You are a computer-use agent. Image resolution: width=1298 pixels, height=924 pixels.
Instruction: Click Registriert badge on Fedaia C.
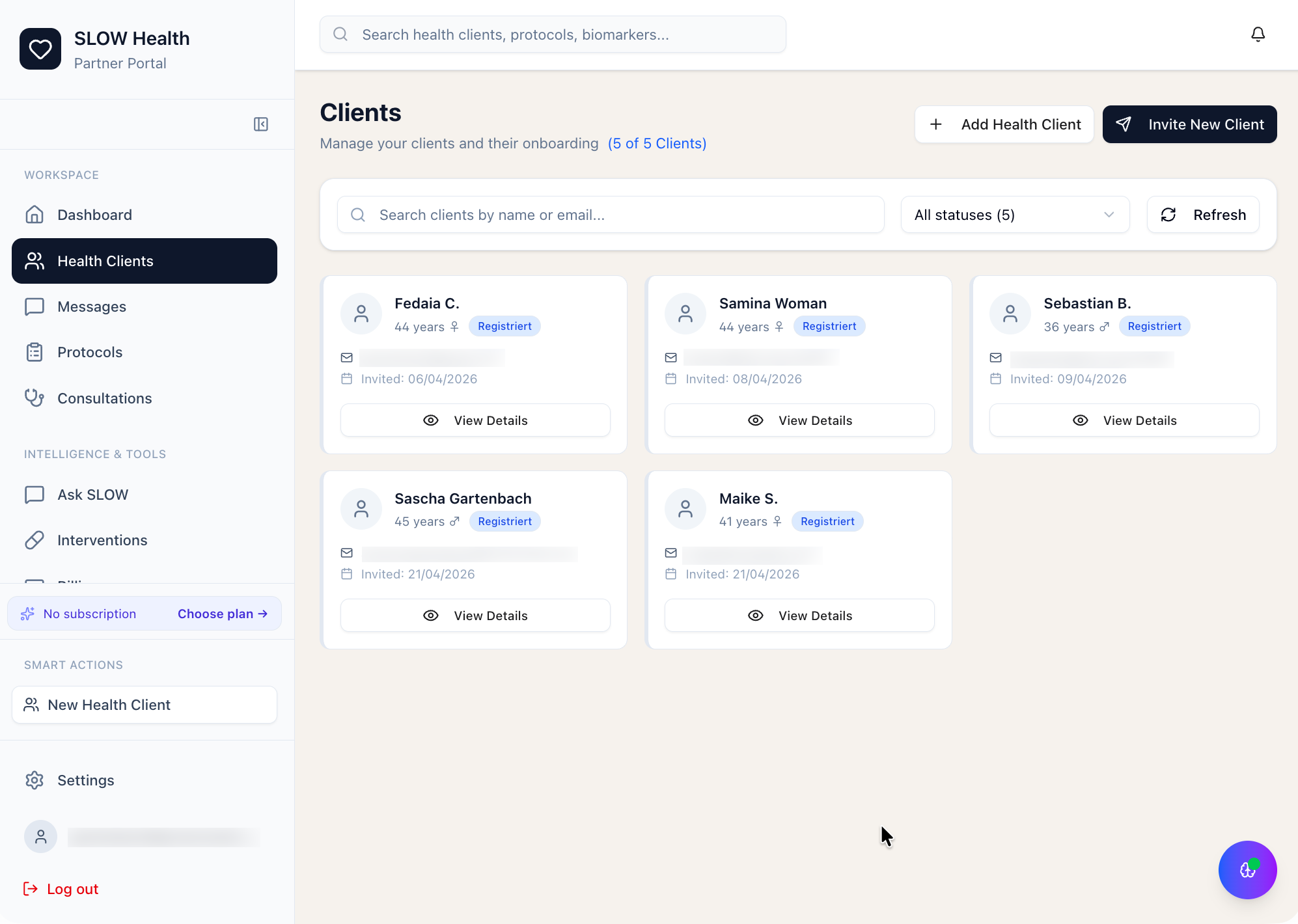point(504,326)
